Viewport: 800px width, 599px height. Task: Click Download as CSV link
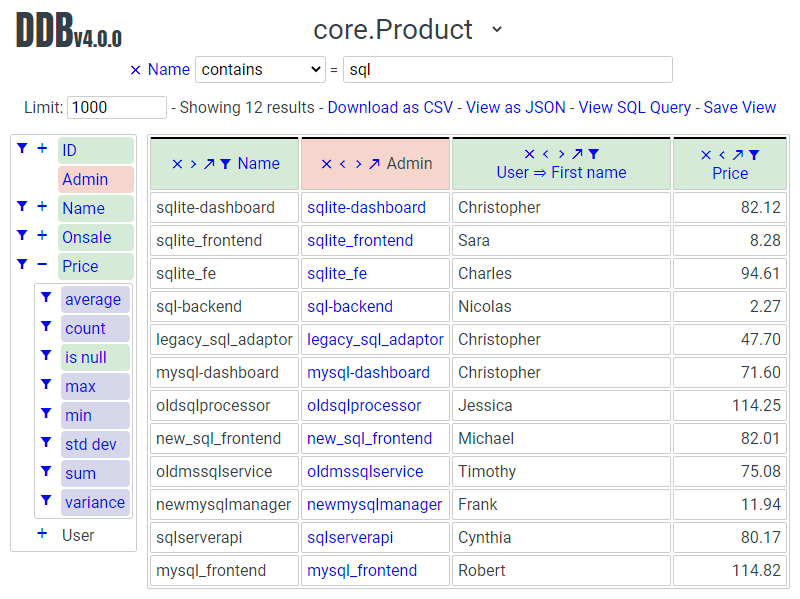pos(390,107)
